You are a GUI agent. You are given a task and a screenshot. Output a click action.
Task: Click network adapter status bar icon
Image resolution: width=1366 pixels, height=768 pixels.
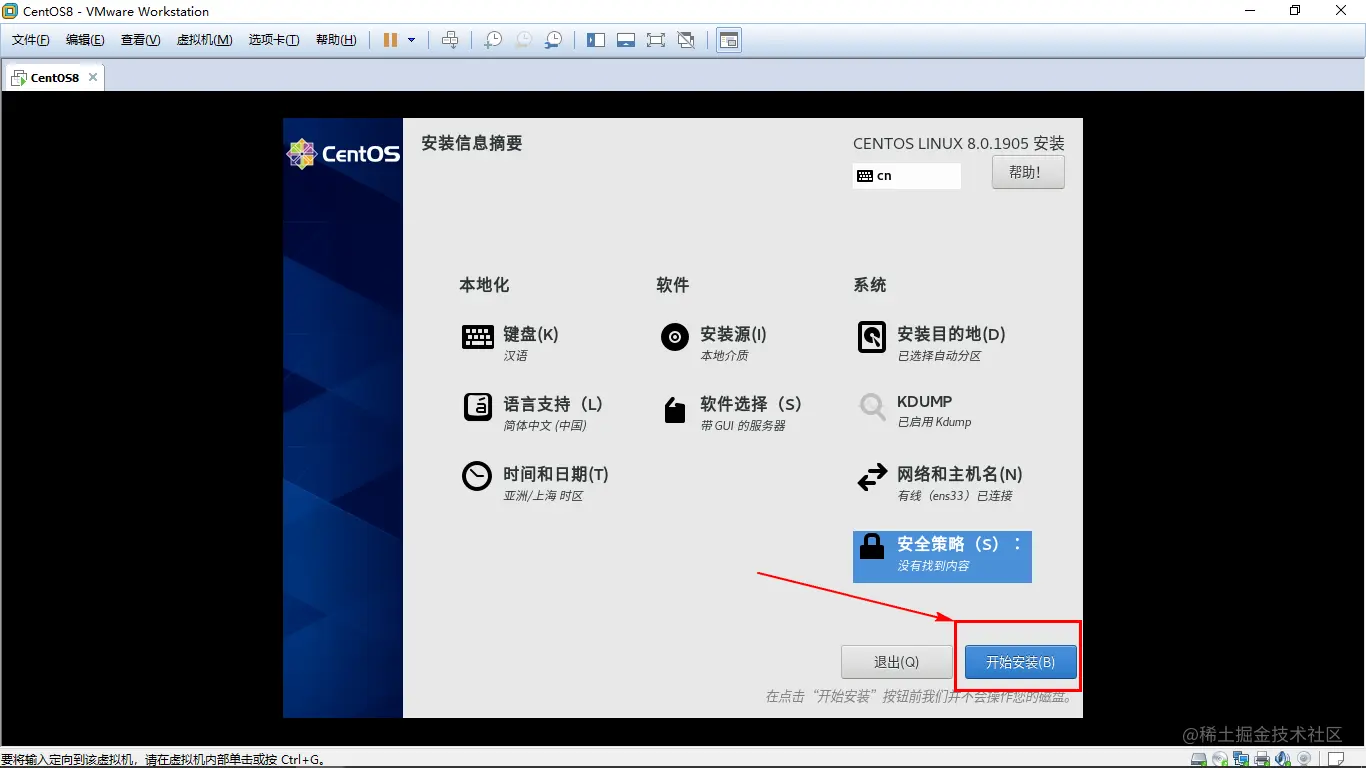click(1241, 759)
